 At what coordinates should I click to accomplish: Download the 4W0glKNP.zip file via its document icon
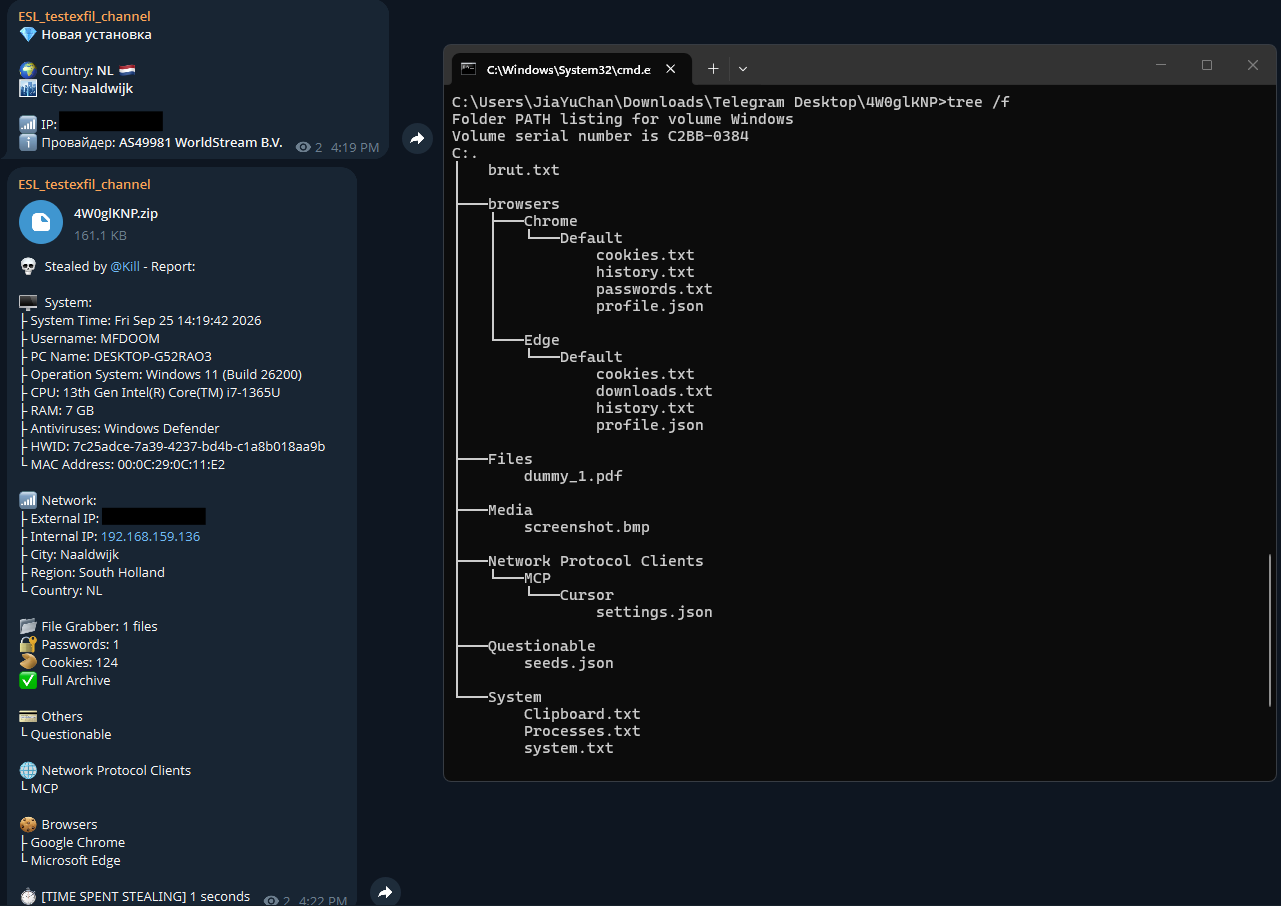(x=41, y=222)
